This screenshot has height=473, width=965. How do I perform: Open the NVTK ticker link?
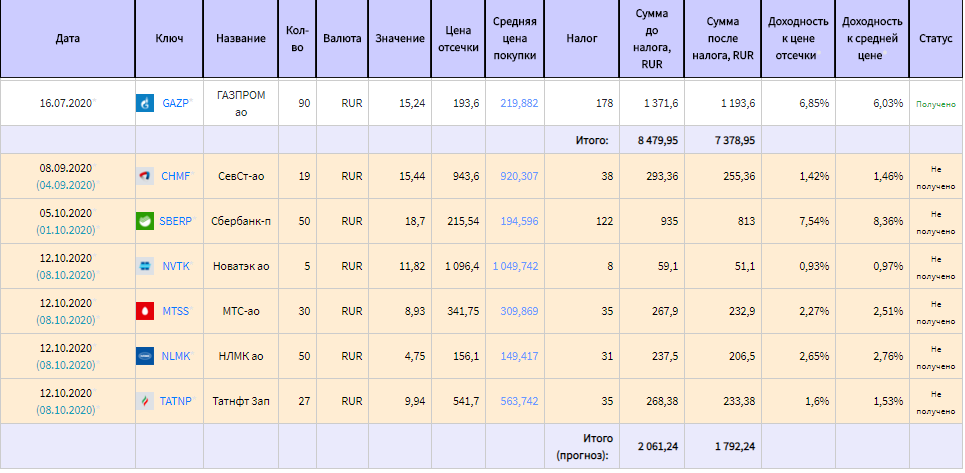pos(175,266)
